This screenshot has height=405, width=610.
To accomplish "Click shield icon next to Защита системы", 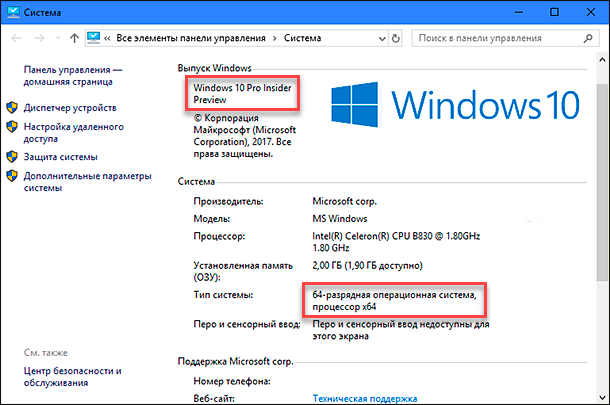I will pos(12,157).
